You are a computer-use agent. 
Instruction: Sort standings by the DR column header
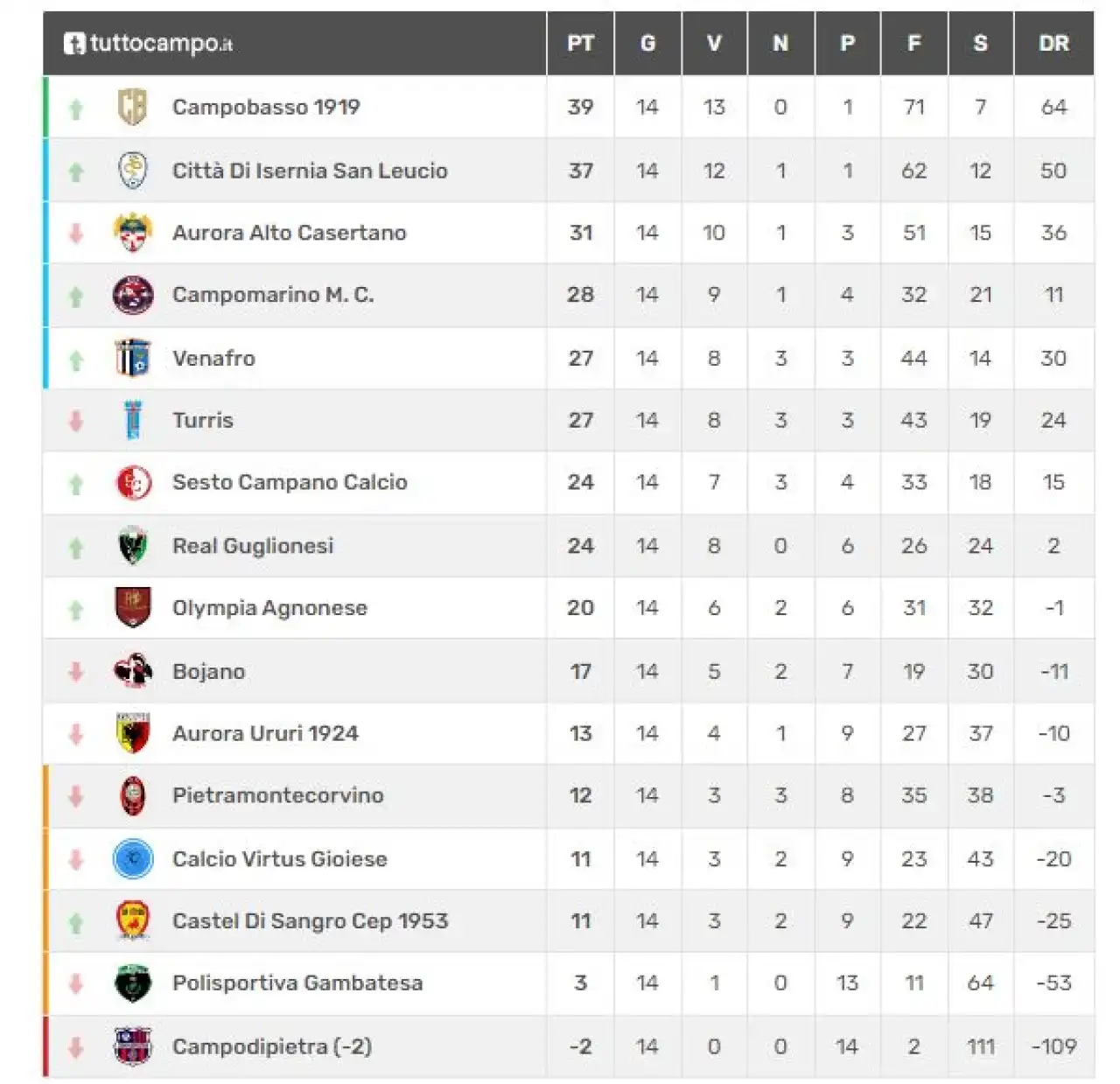(x=1053, y=43)
